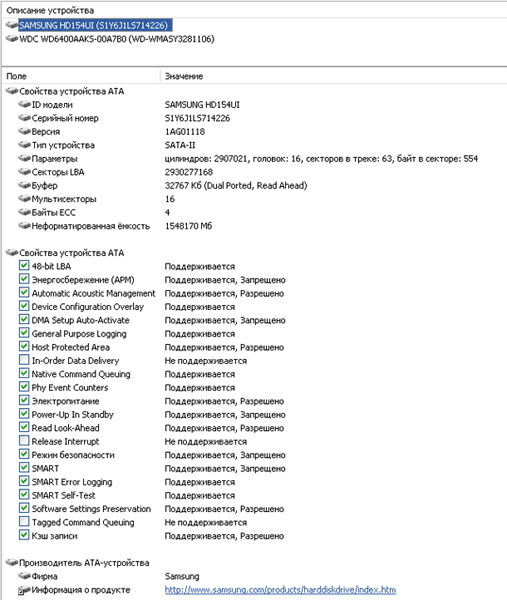Toggle the 48-bit LBA checkbox
507x600 pixels.
click(24, 265)
